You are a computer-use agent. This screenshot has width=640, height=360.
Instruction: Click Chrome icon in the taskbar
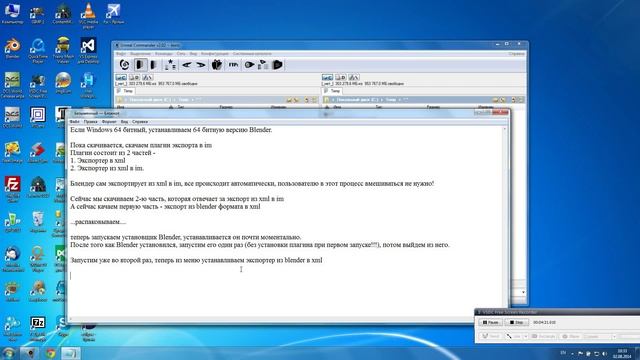(x=51, y=353)
